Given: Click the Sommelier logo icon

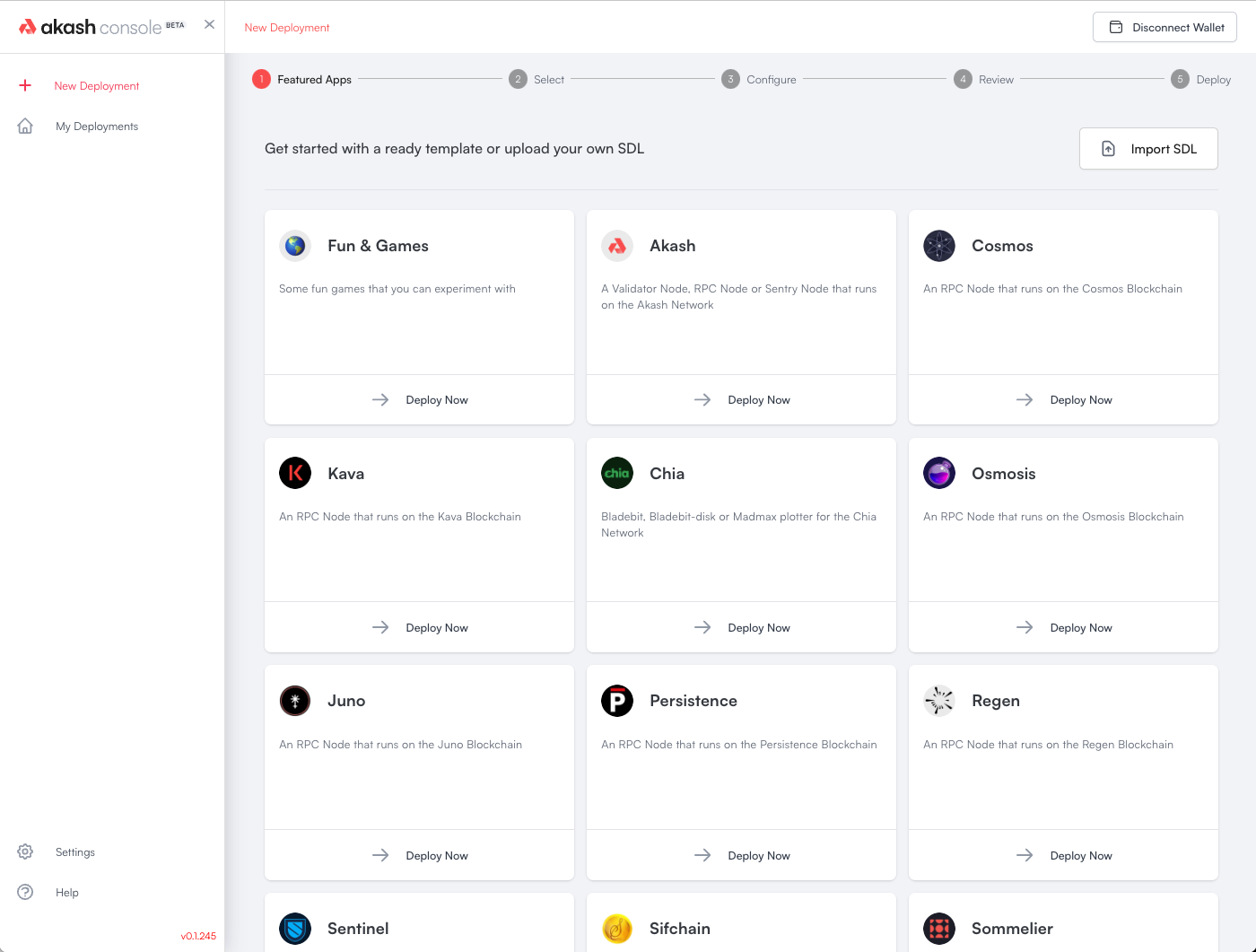Looking at the screenshot, I should coord(939,928).
